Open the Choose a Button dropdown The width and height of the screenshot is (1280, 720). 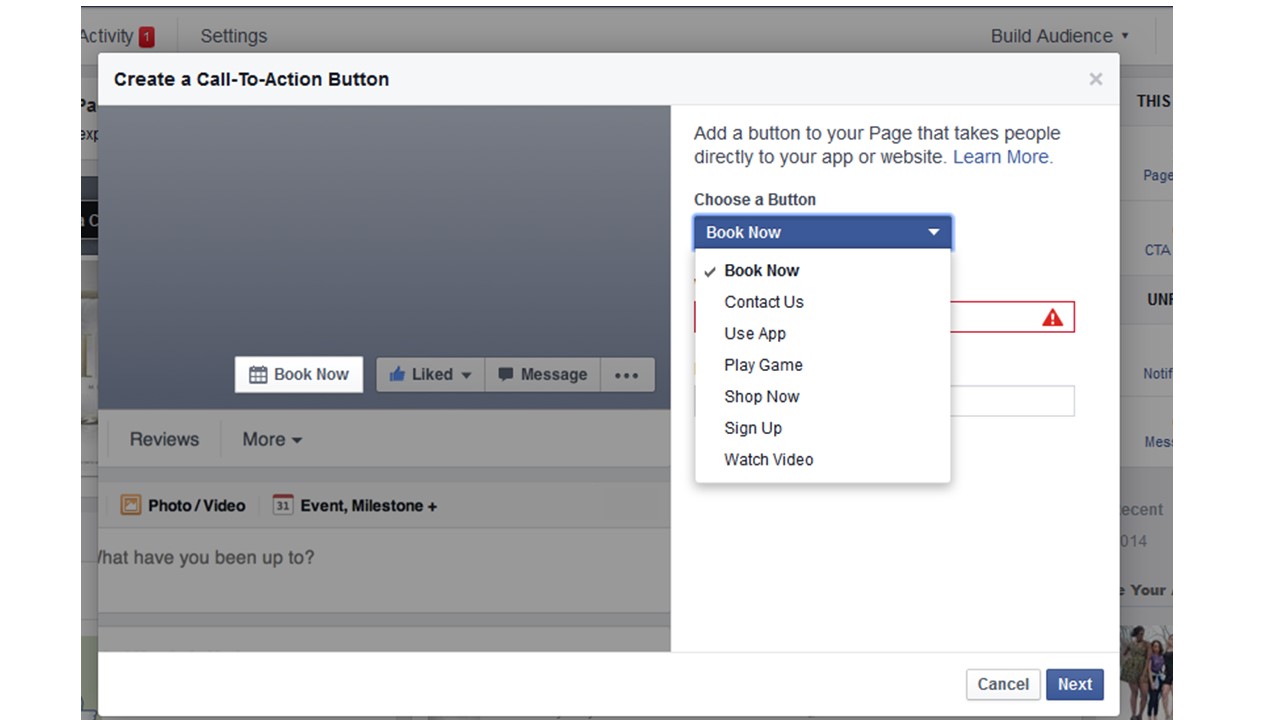(x=823, y=232)
